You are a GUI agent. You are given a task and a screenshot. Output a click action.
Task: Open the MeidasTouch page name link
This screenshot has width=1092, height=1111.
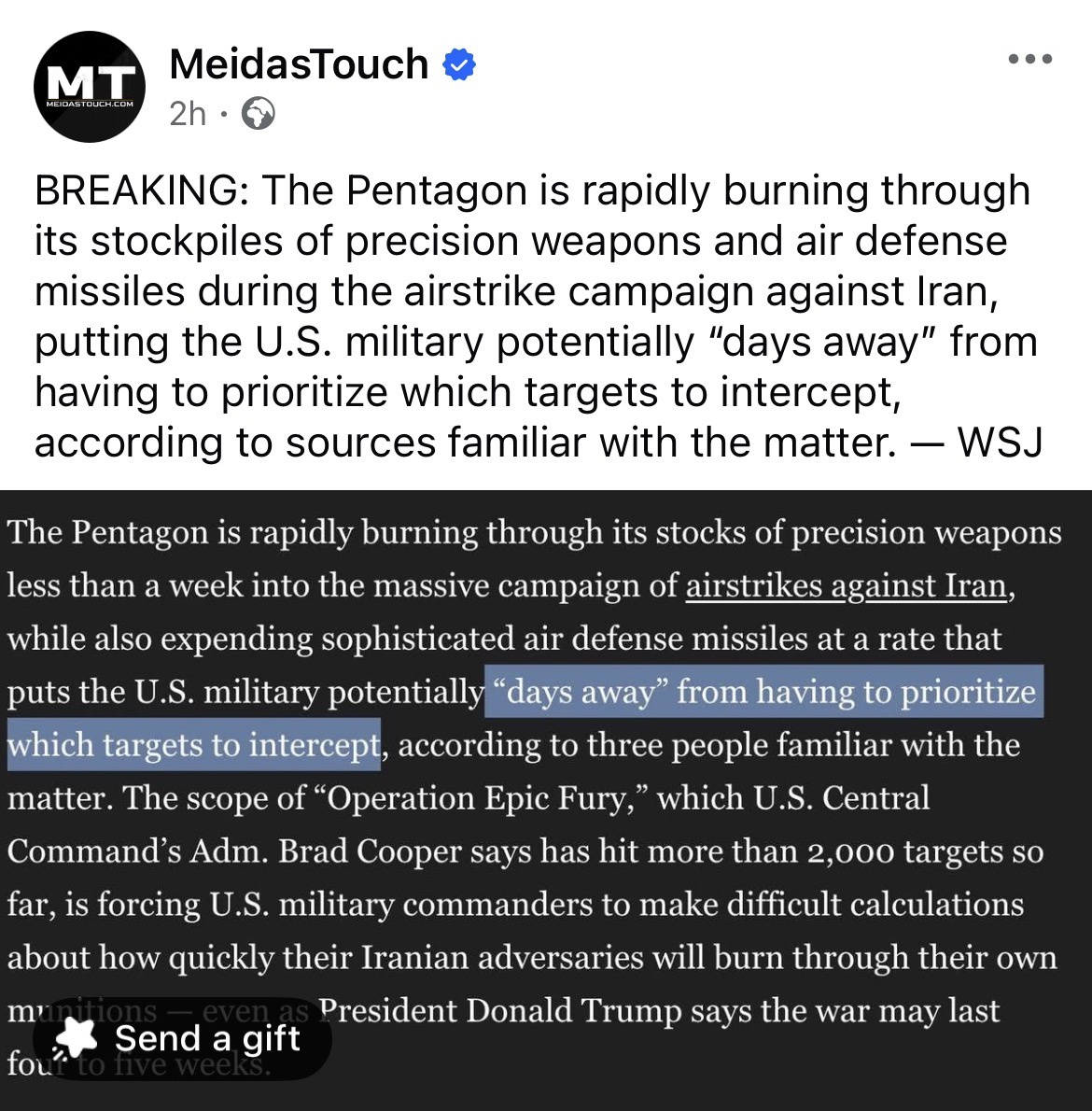(299, 64)
